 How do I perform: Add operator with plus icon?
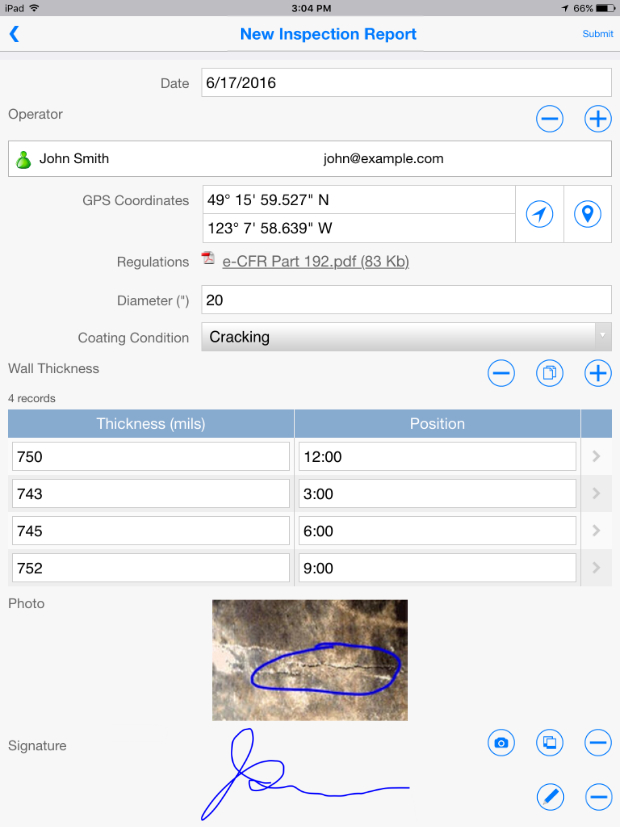[x=598, y=119]
